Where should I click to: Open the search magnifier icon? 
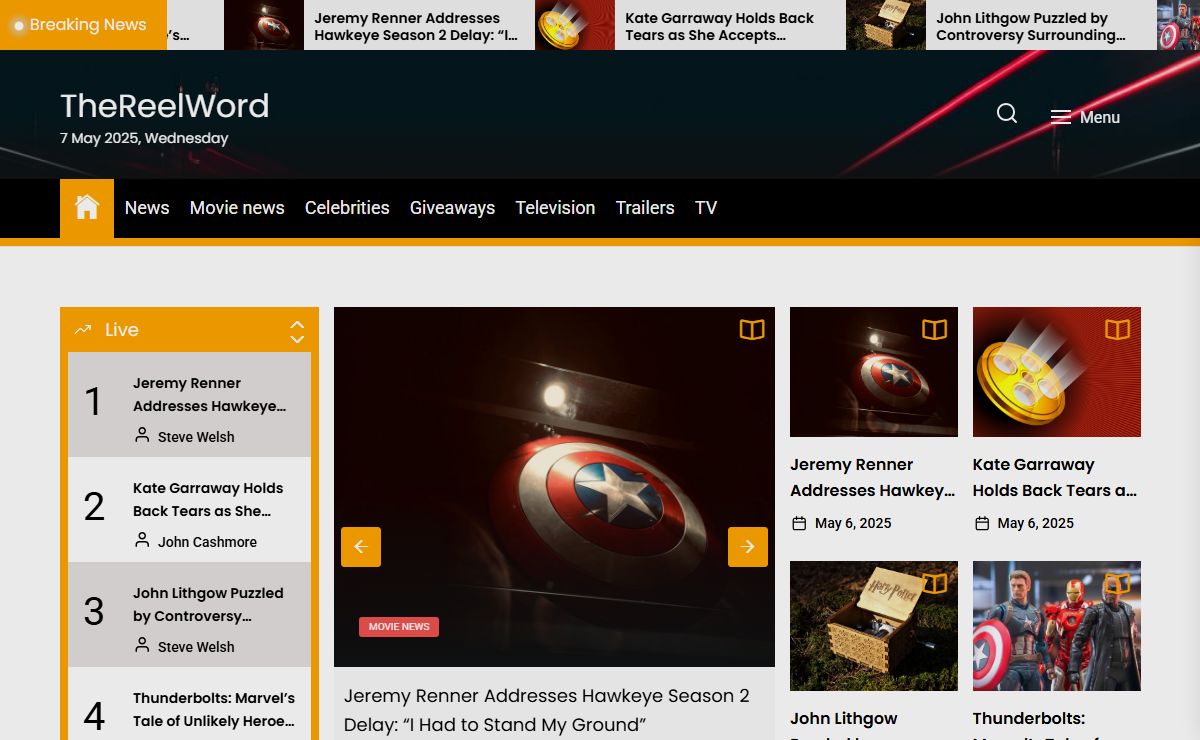coord(1007,114)
